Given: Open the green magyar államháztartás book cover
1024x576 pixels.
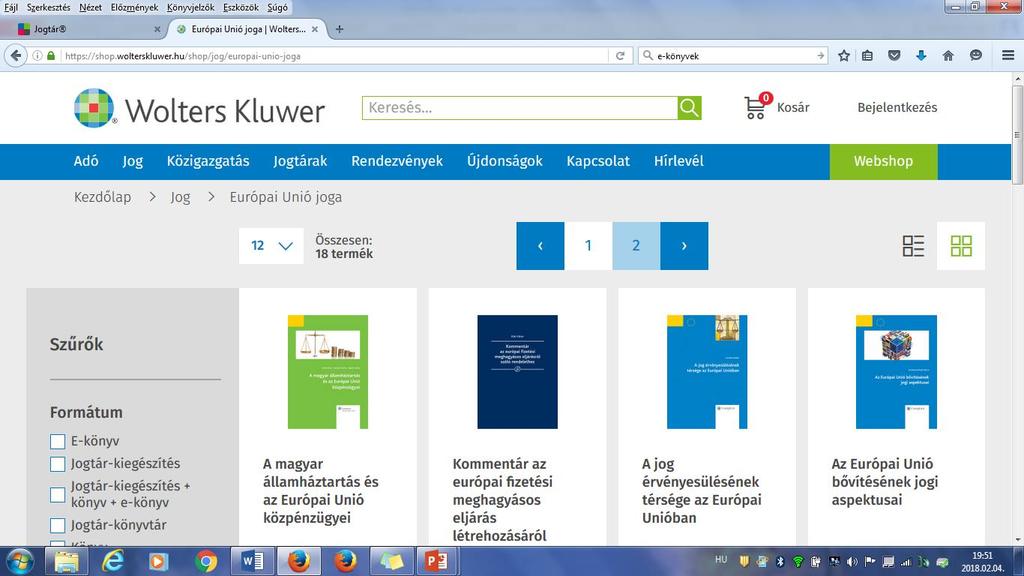Looking at the screenshot, I should pos(328,372).
